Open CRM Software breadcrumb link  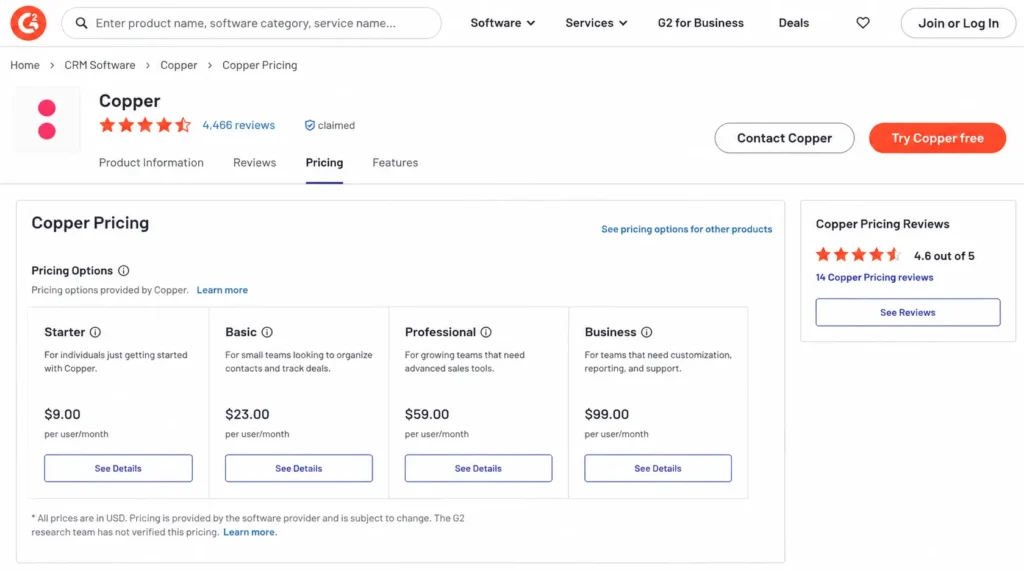click(x=100, y=65)
